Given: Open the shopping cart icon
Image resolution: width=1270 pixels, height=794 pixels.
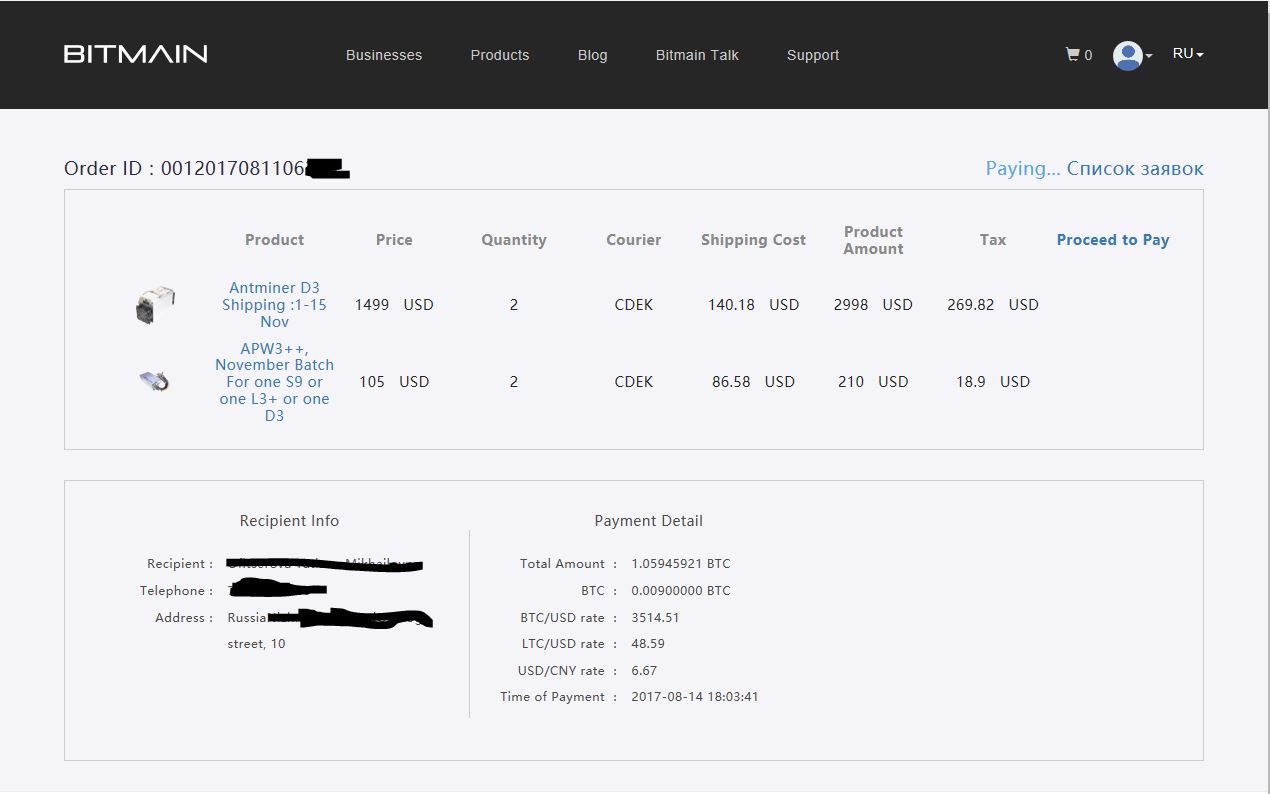Looking at the screenshot, I should [1072, 55].
